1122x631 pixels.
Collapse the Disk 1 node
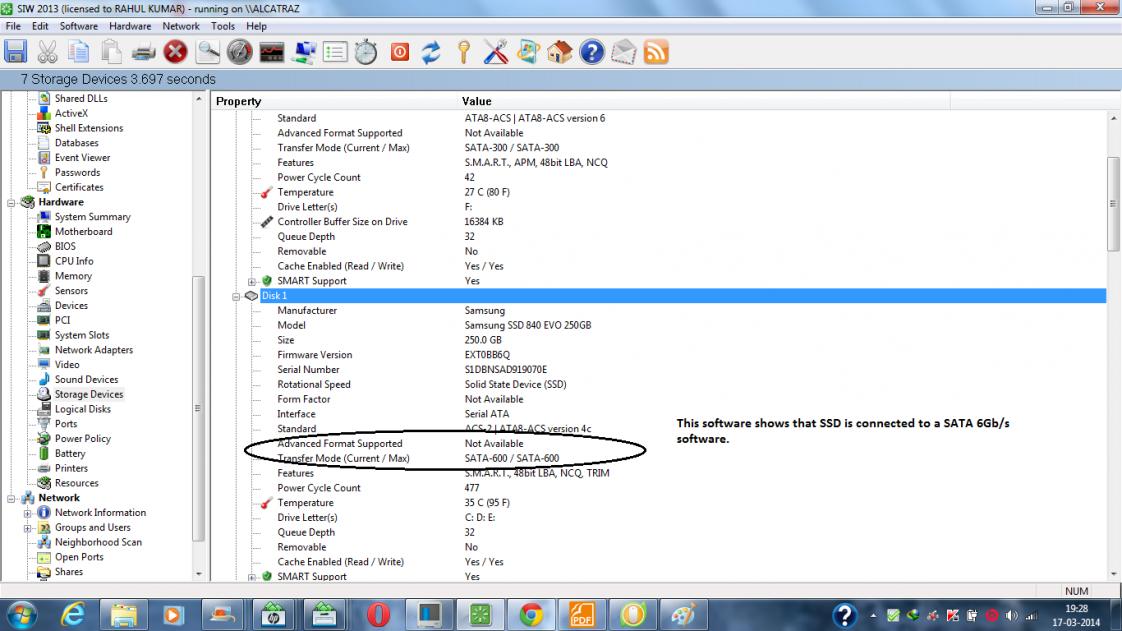point(239,296)
